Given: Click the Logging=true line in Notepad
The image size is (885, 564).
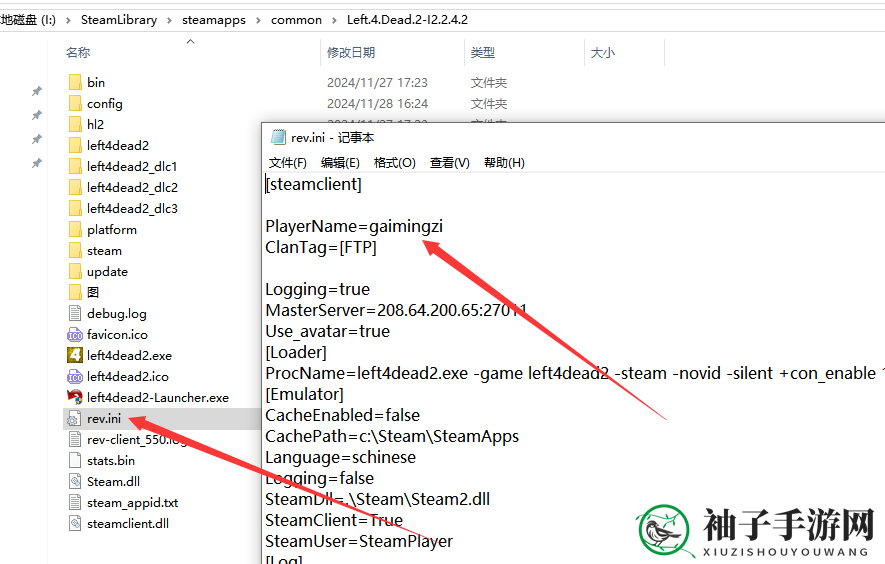Looking at the screenshot, I should coord(318,290).
